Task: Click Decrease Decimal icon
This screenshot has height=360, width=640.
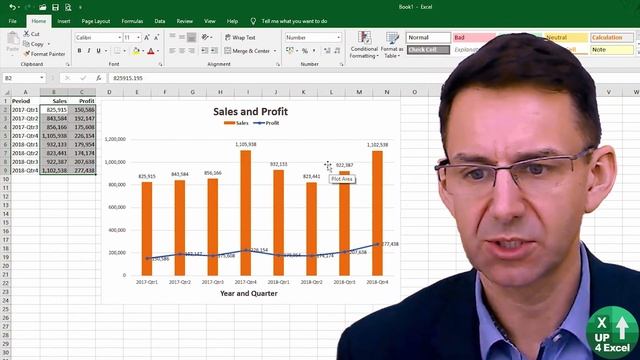Action: coord(337,51)
